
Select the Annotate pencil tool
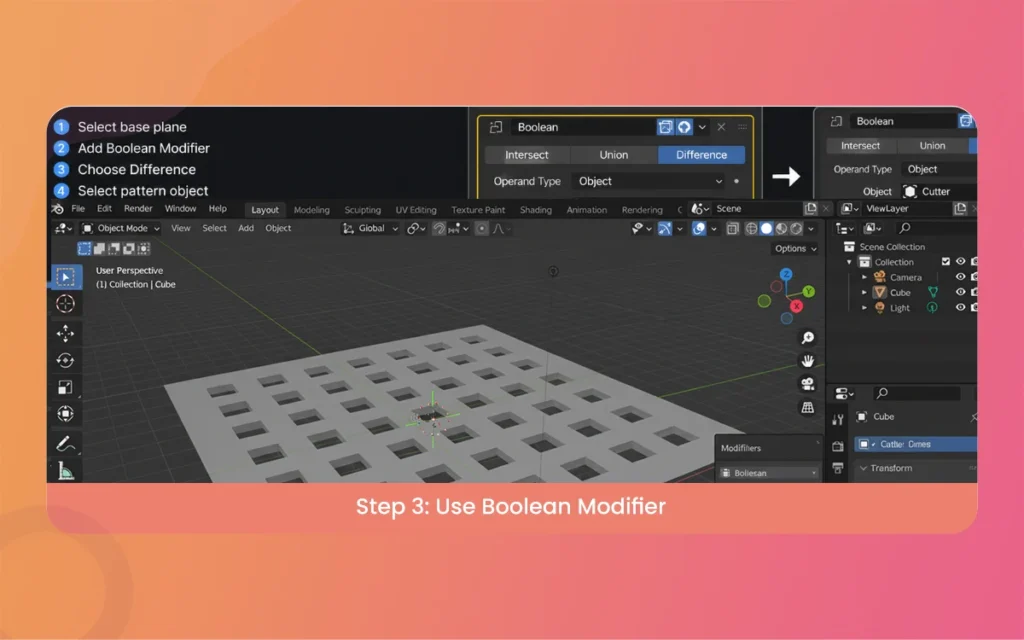point(66,443)
